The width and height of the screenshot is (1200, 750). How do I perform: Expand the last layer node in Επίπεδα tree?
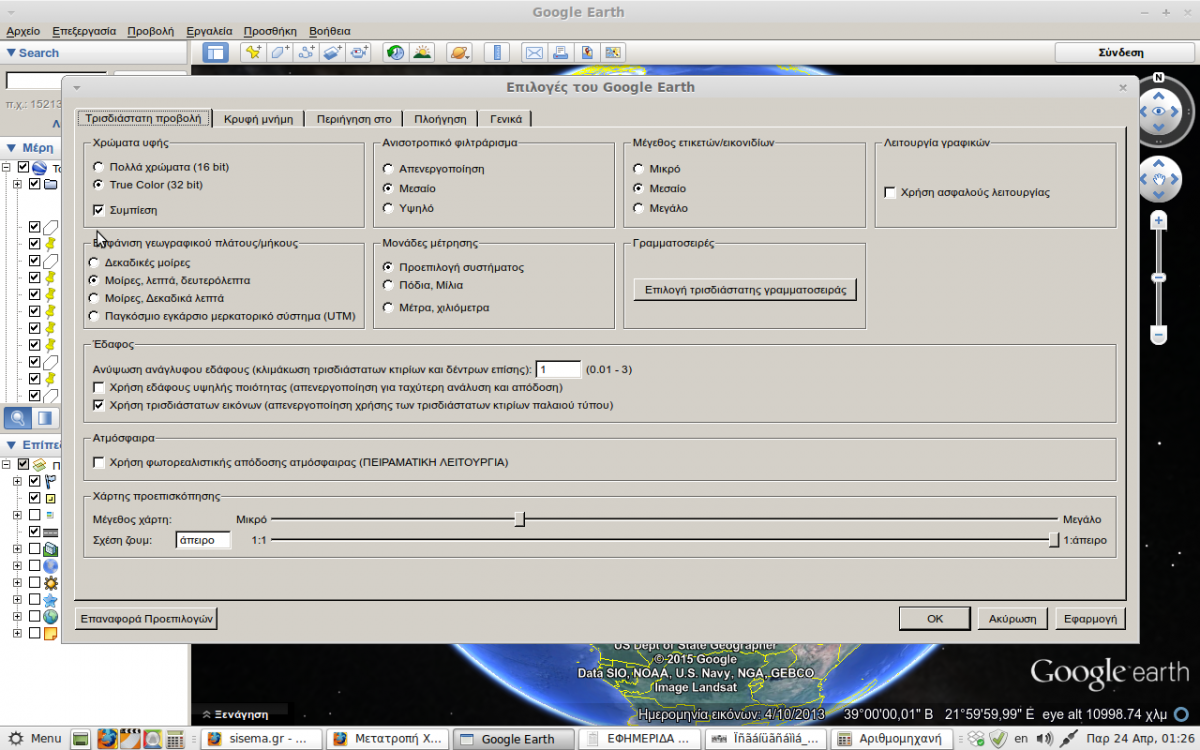[x=17, y=633]
